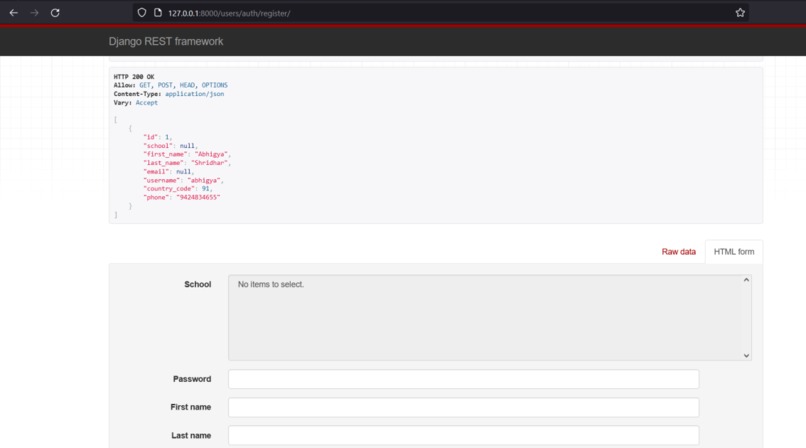Switch to the Raw data tab

(x=679, y=252)
